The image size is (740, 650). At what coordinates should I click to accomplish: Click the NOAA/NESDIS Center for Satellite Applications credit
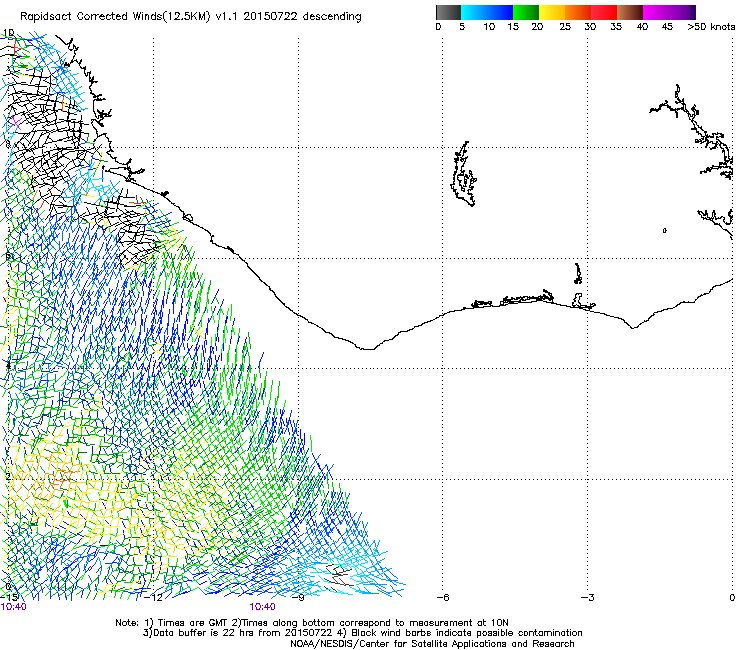coord(432,644)
